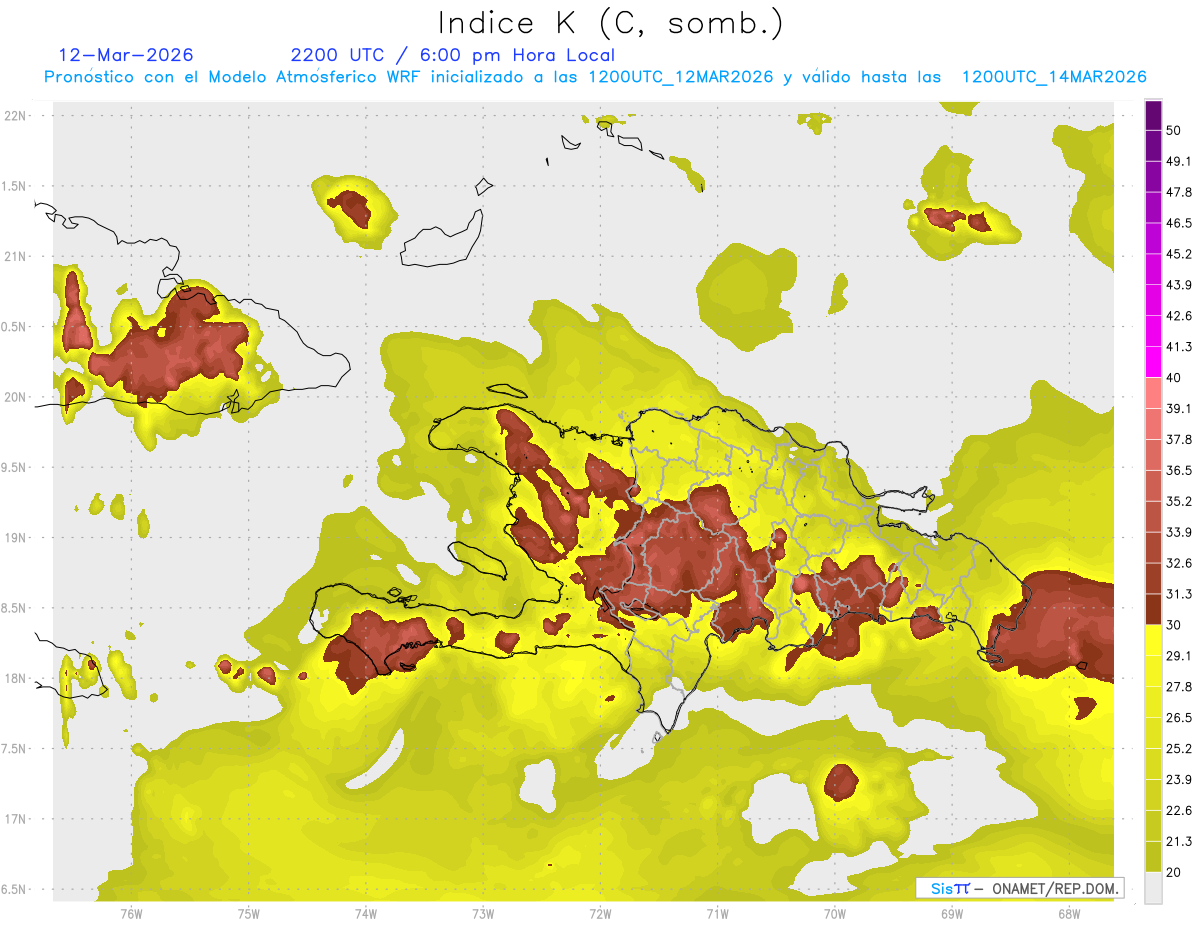Image resolution: width=1200 pixels, height=927 pixels.
Task: Click the colorbar value '27.8'
Action: [1178, 687]
